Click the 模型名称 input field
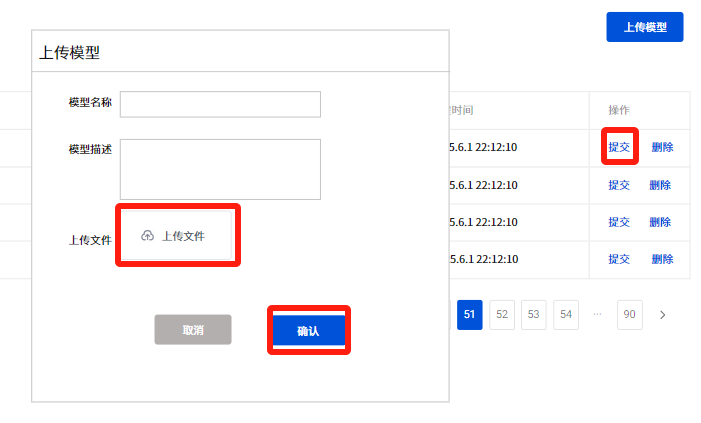Viewport: 701px width, 423px height. (220, 104)
